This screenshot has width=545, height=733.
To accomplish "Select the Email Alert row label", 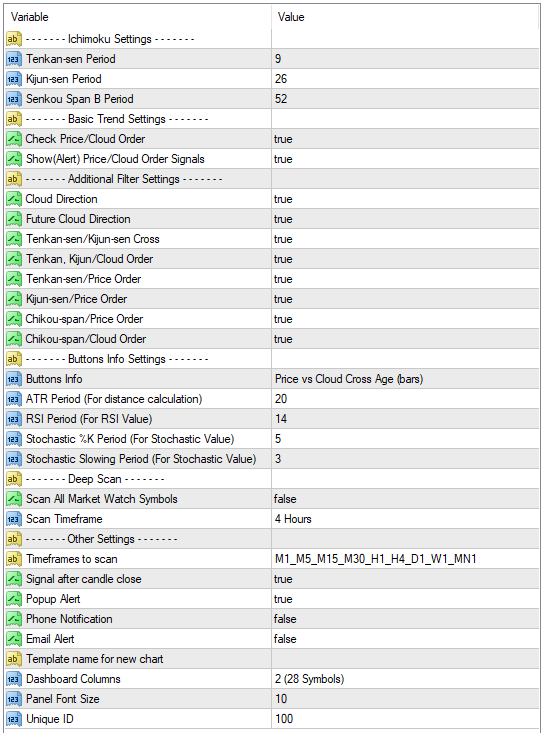I will pos(50,639).
